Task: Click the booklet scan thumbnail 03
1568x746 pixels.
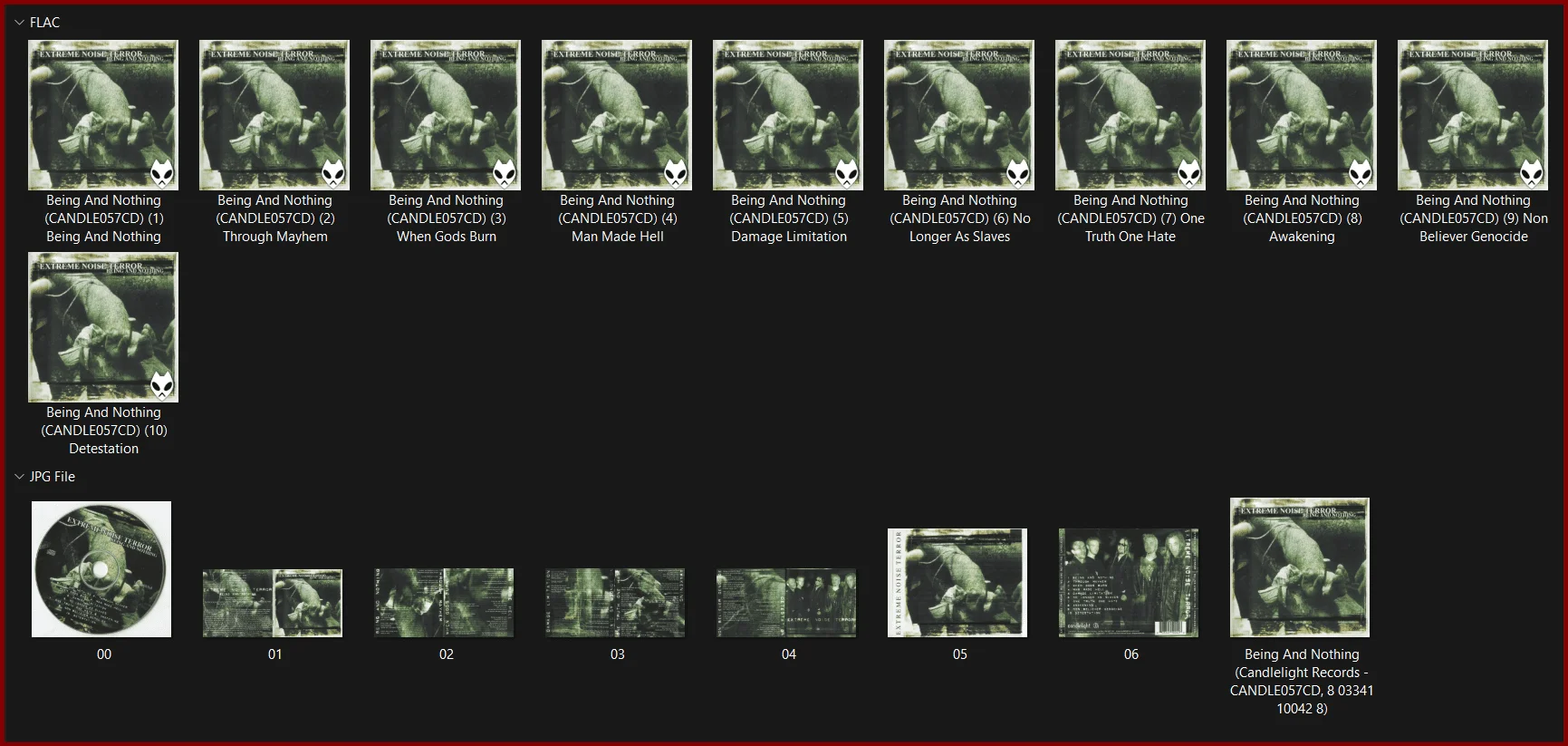Action: pyautogui.click(x=615, y=603)
